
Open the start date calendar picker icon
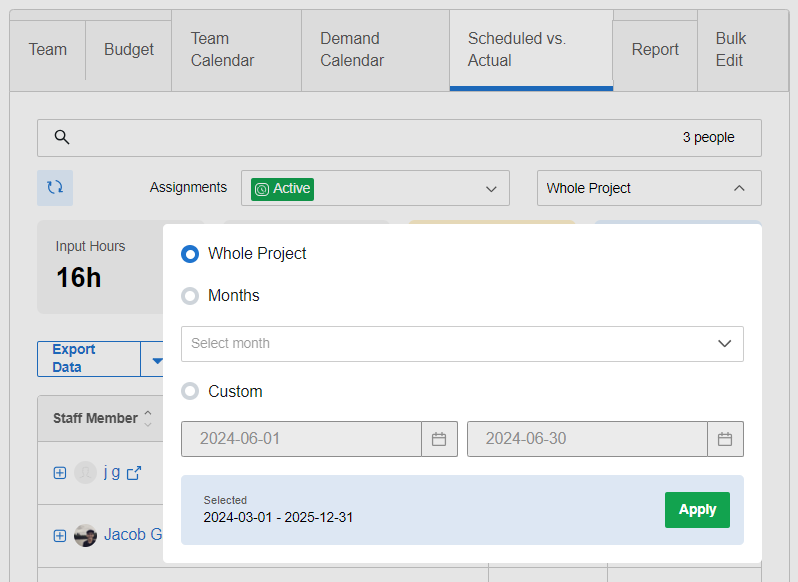[x=439, y=439]
